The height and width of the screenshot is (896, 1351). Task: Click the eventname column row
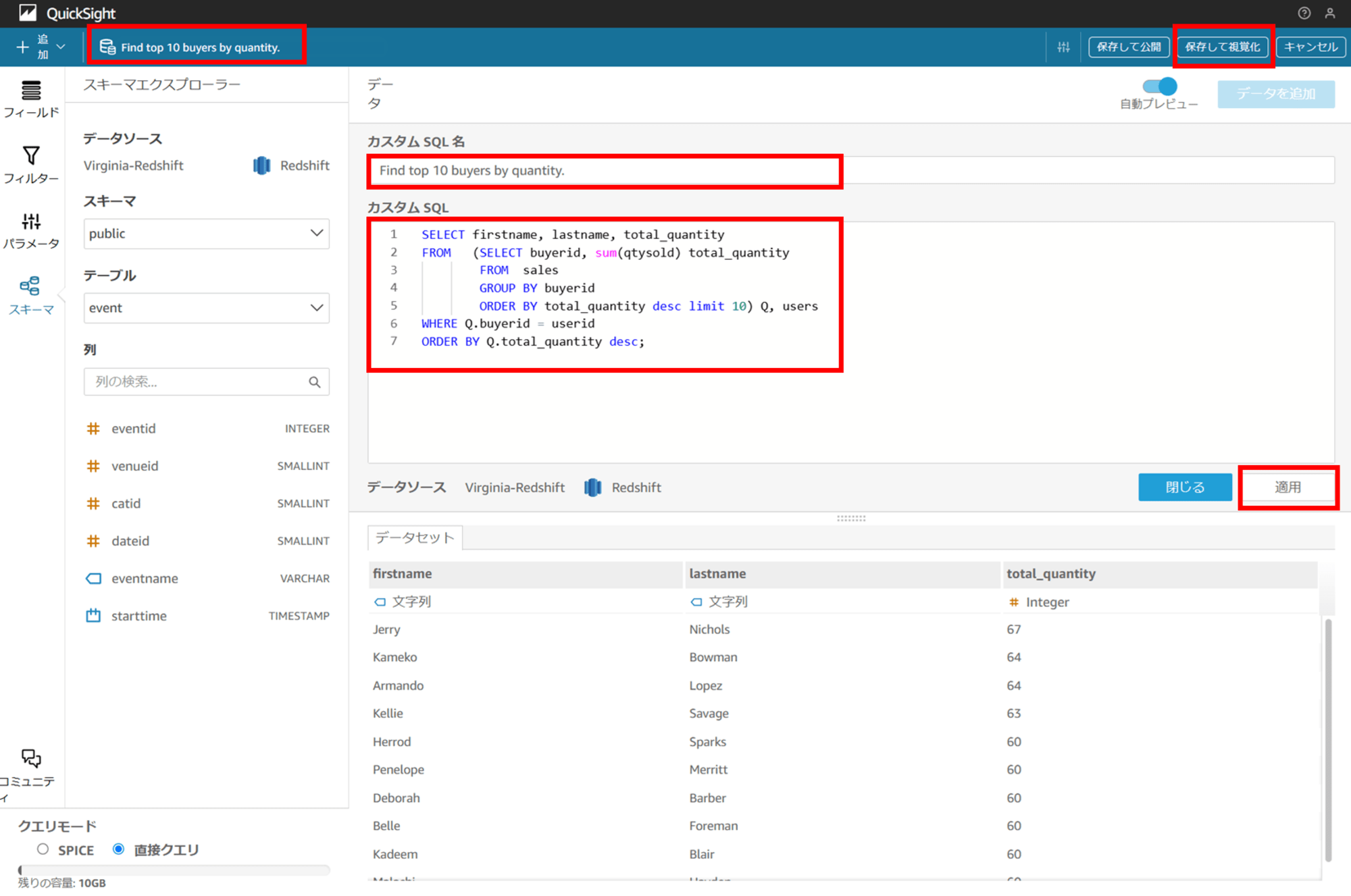[207, 579]
